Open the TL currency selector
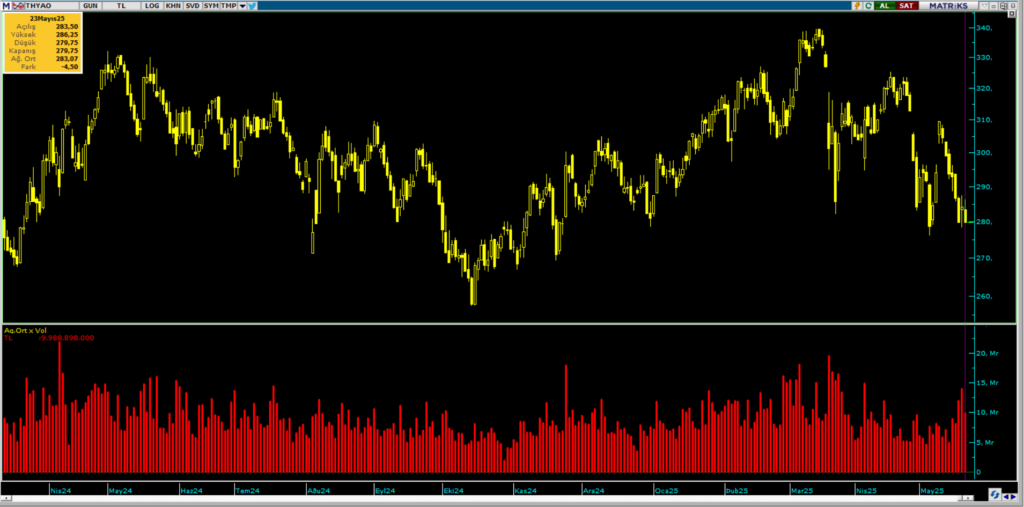The image size is (1024, 507). [x=122, y=6]
